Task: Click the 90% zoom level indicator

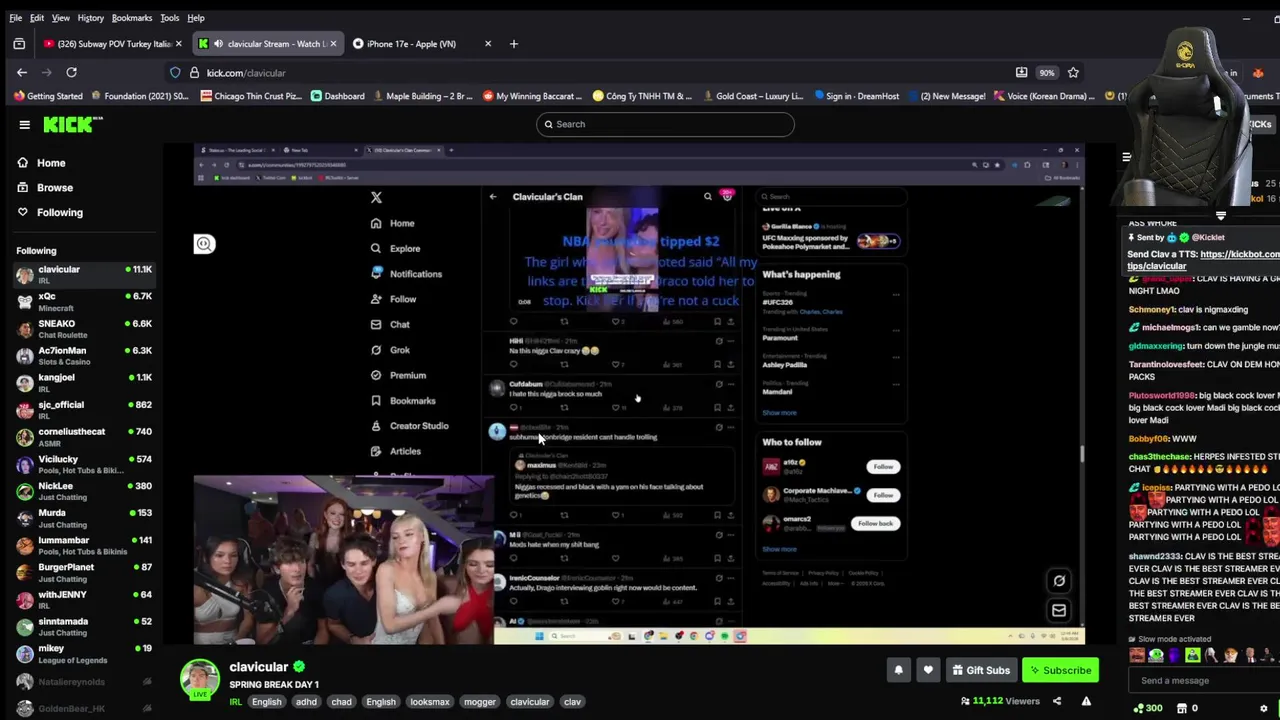Action: [x=1046, y=73]
